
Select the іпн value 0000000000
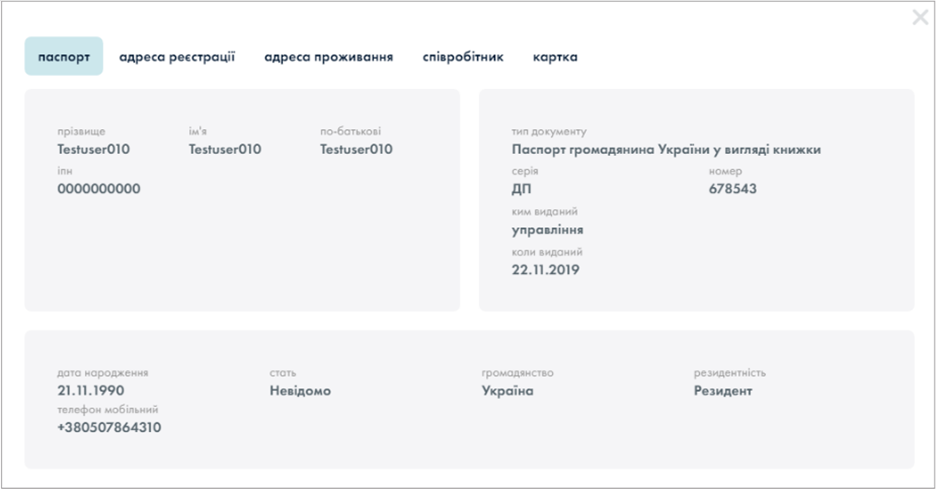(x=99, y=189)
